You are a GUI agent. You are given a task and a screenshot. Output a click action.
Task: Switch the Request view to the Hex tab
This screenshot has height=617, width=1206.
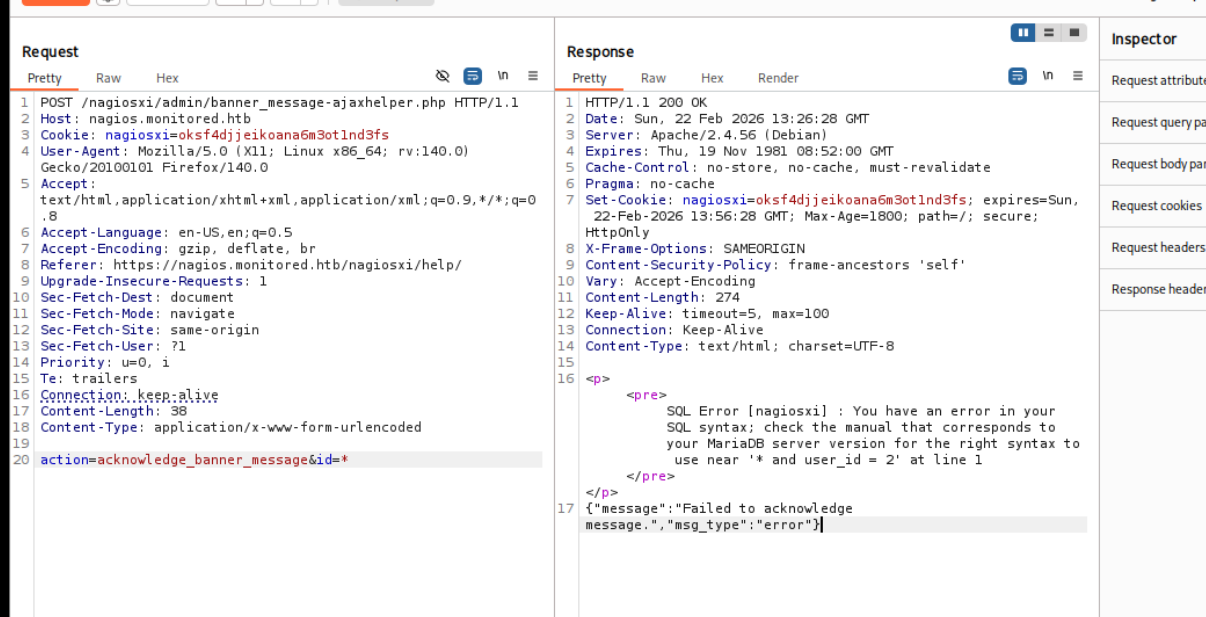pyautogui.click(x=167, y=78)
